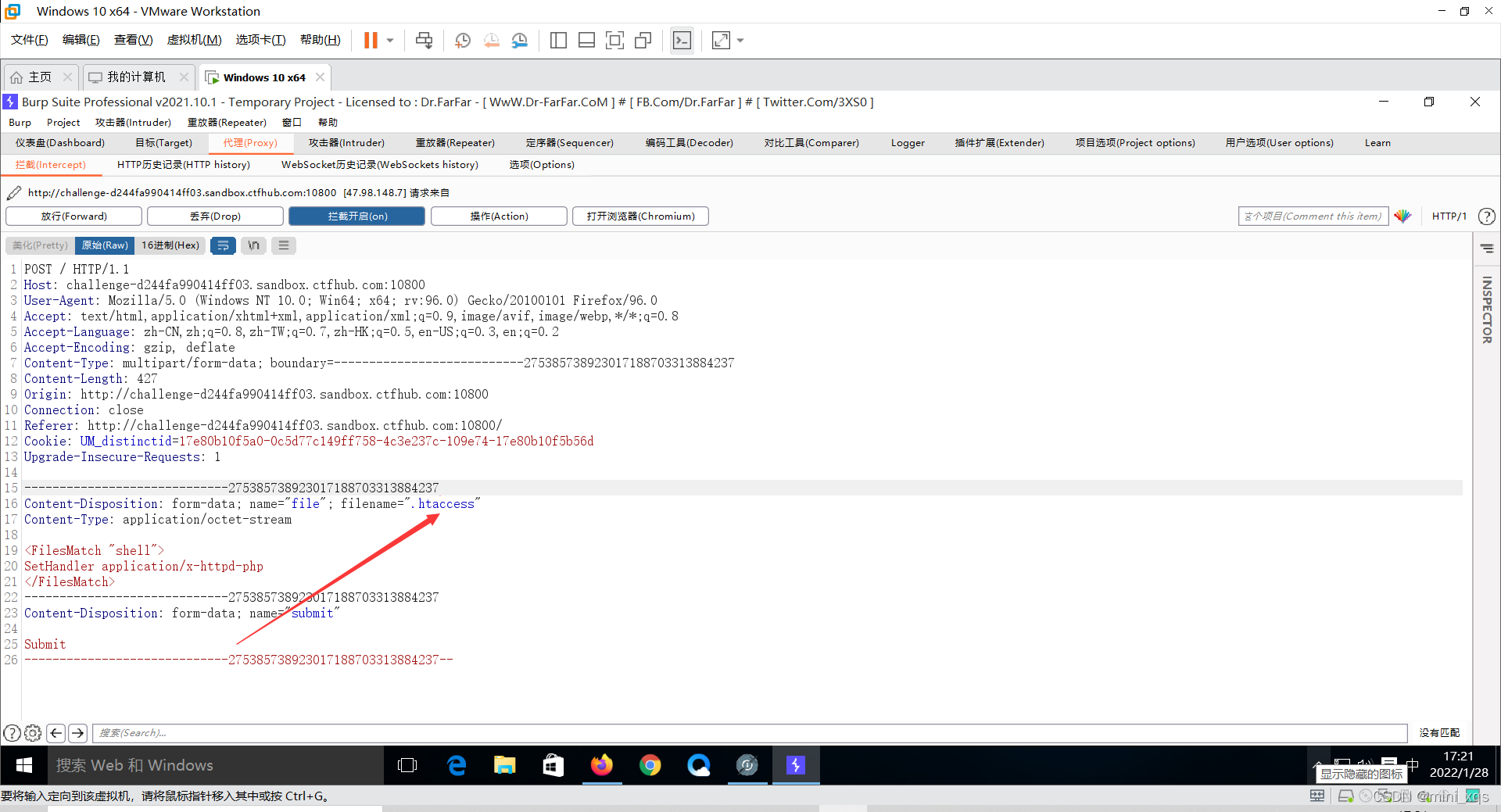Switch to 美化(Pretty) view mode
Viewport: 1501px width, 812px height.
pos(39,245)
